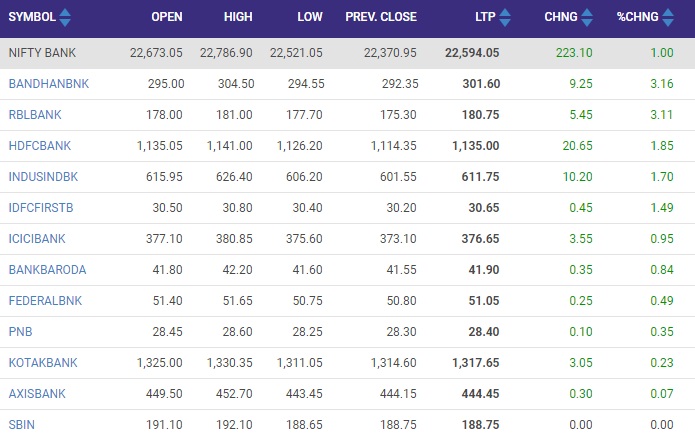Select HDFCBANK open value 1,135.05
This screenshot has width=695, height=438.
160,146
